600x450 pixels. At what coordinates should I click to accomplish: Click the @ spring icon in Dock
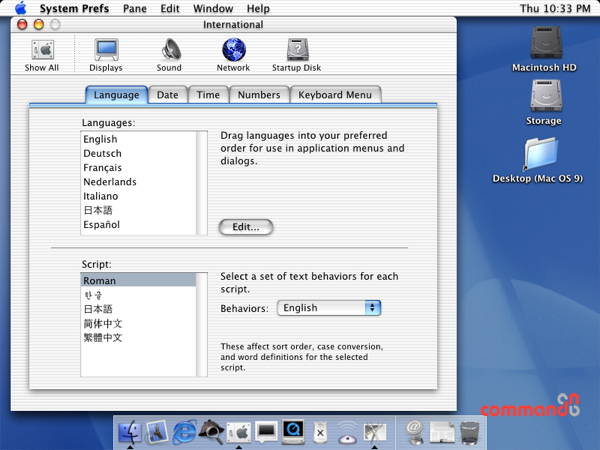pyautogui.click(x=415, y=432)
